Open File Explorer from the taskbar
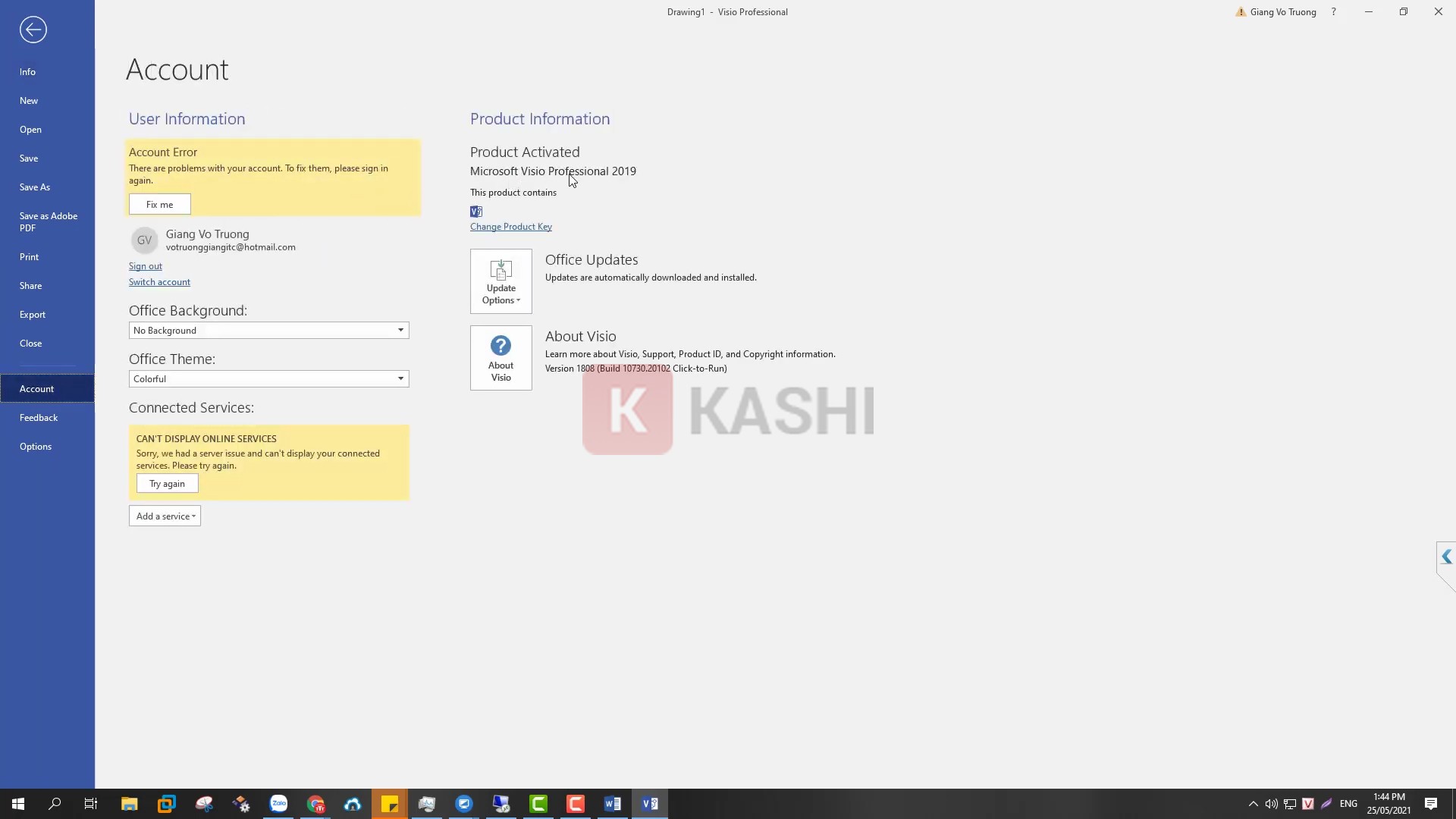Viewport: 1456px width, 819px height. pyautogui.click(x=130, y=804)
